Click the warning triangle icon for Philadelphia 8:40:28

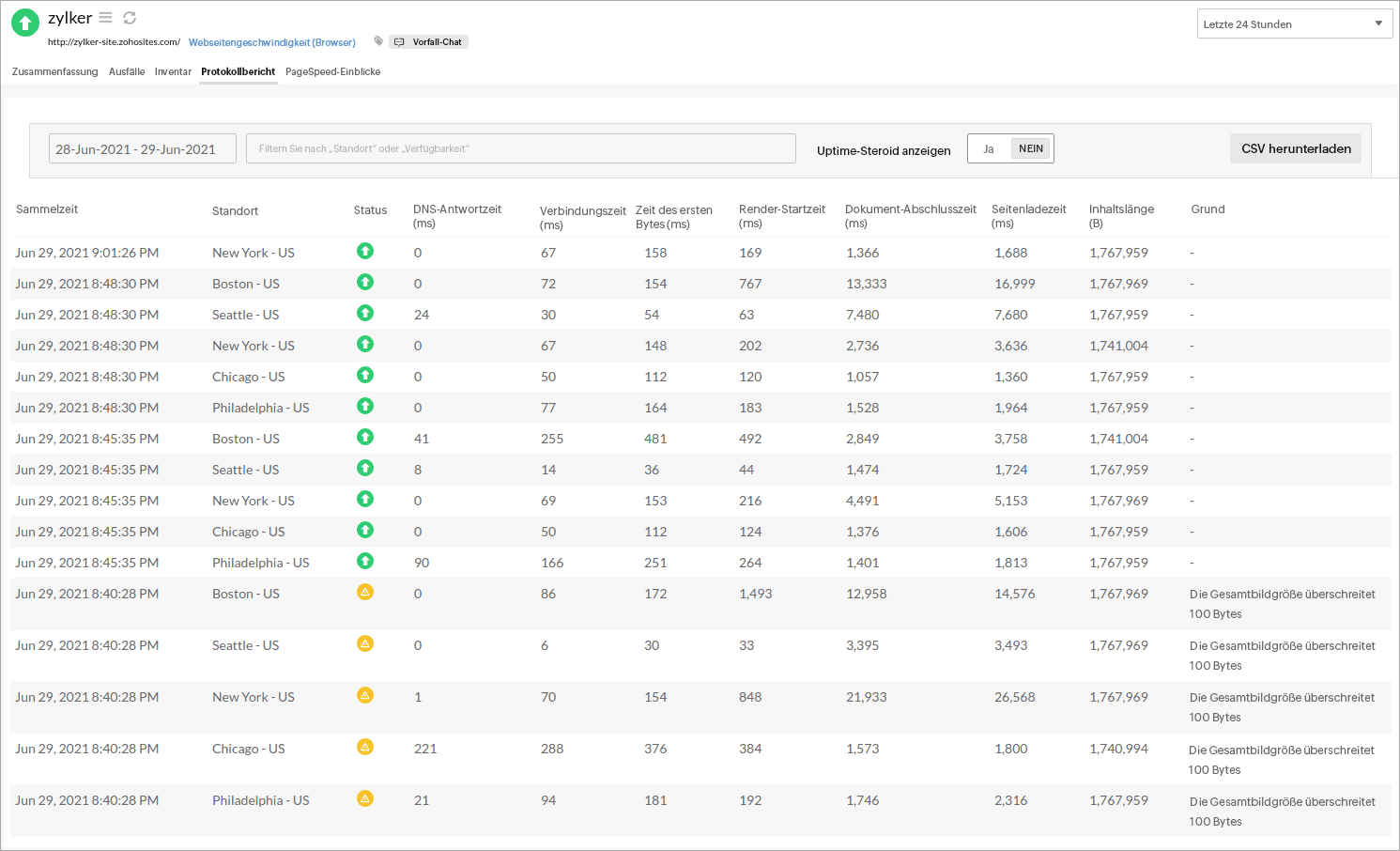coord(365,798)
